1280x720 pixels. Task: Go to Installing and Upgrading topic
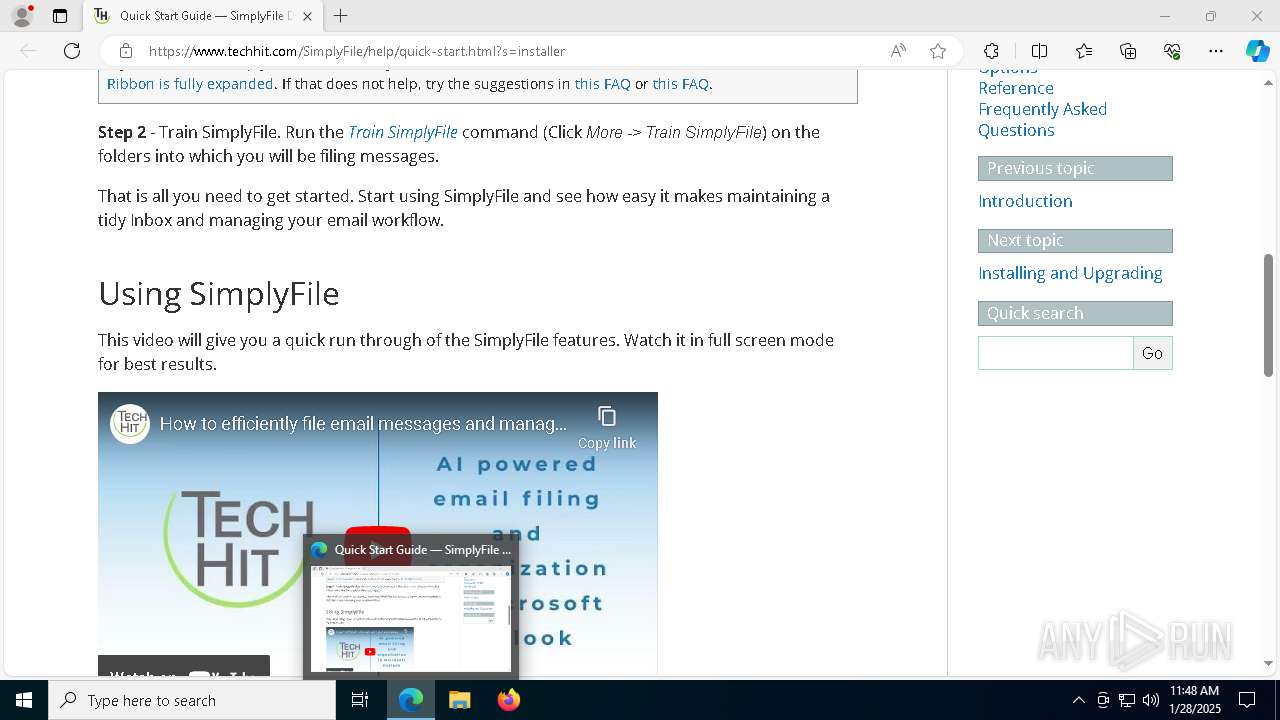[x=1070, y=273]
